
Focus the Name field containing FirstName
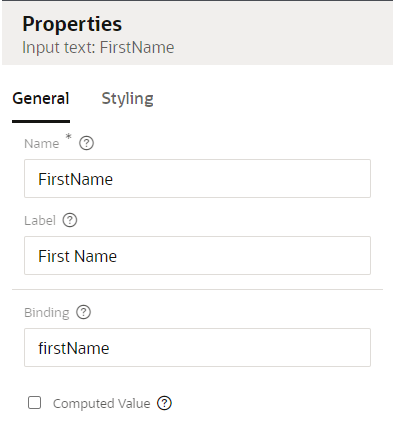(x=197, y=179)
